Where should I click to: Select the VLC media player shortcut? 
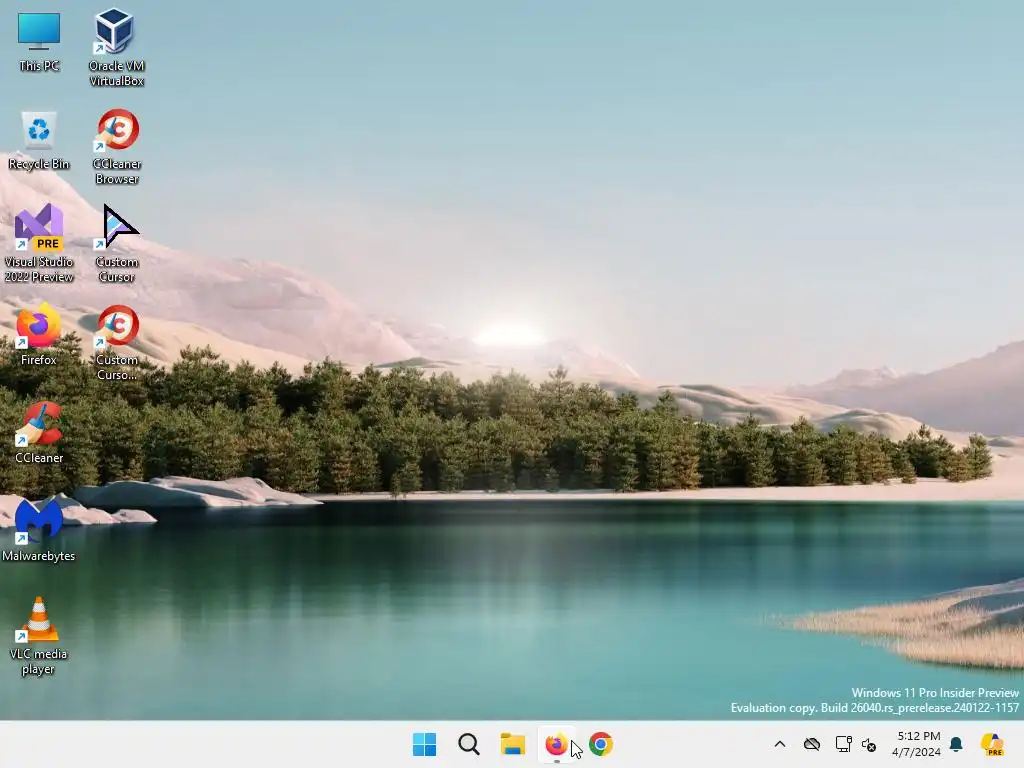(x=39, y=635)
